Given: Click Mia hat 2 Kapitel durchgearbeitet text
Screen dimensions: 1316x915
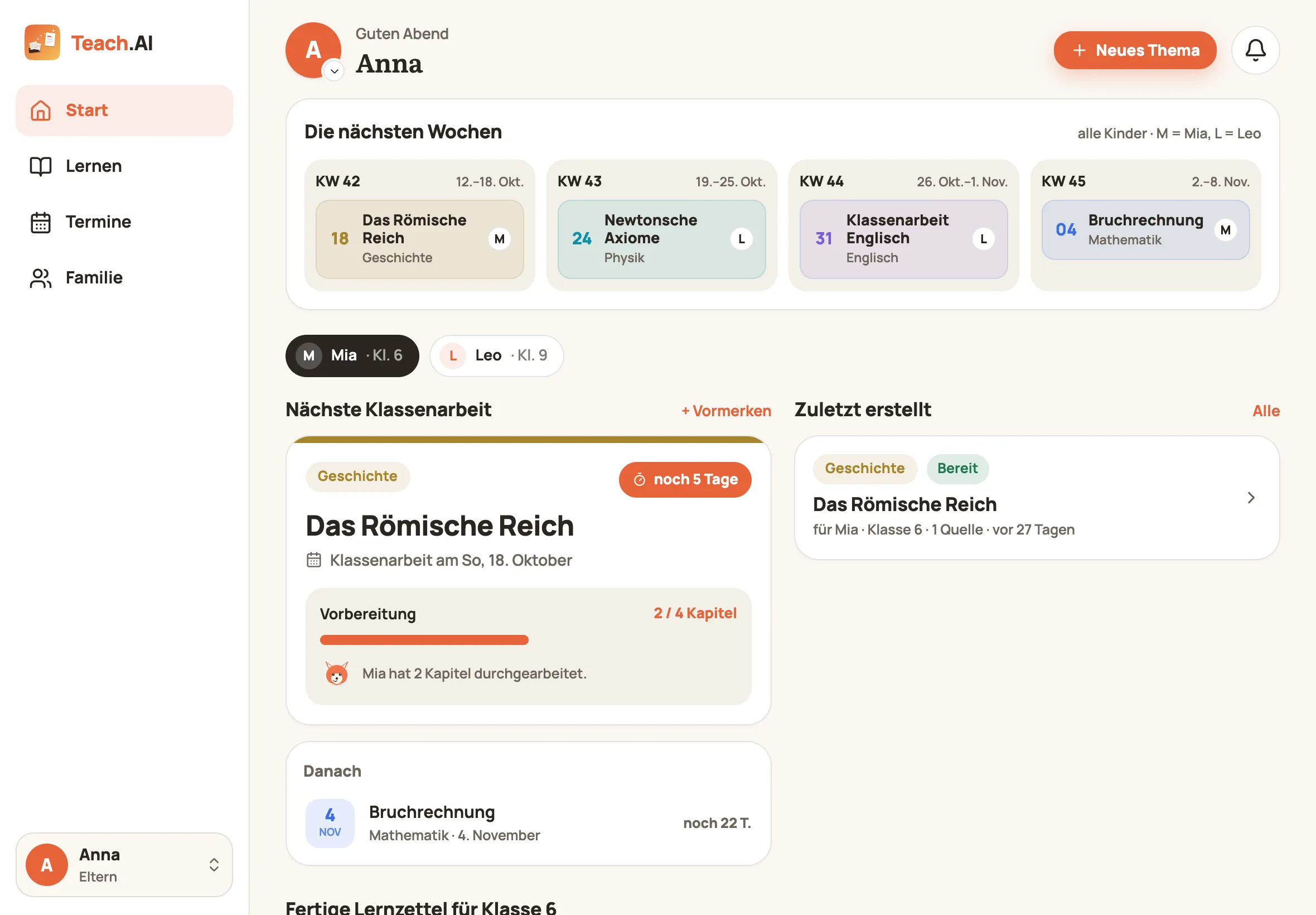Looking at the screenshot, I should (475, 673).
